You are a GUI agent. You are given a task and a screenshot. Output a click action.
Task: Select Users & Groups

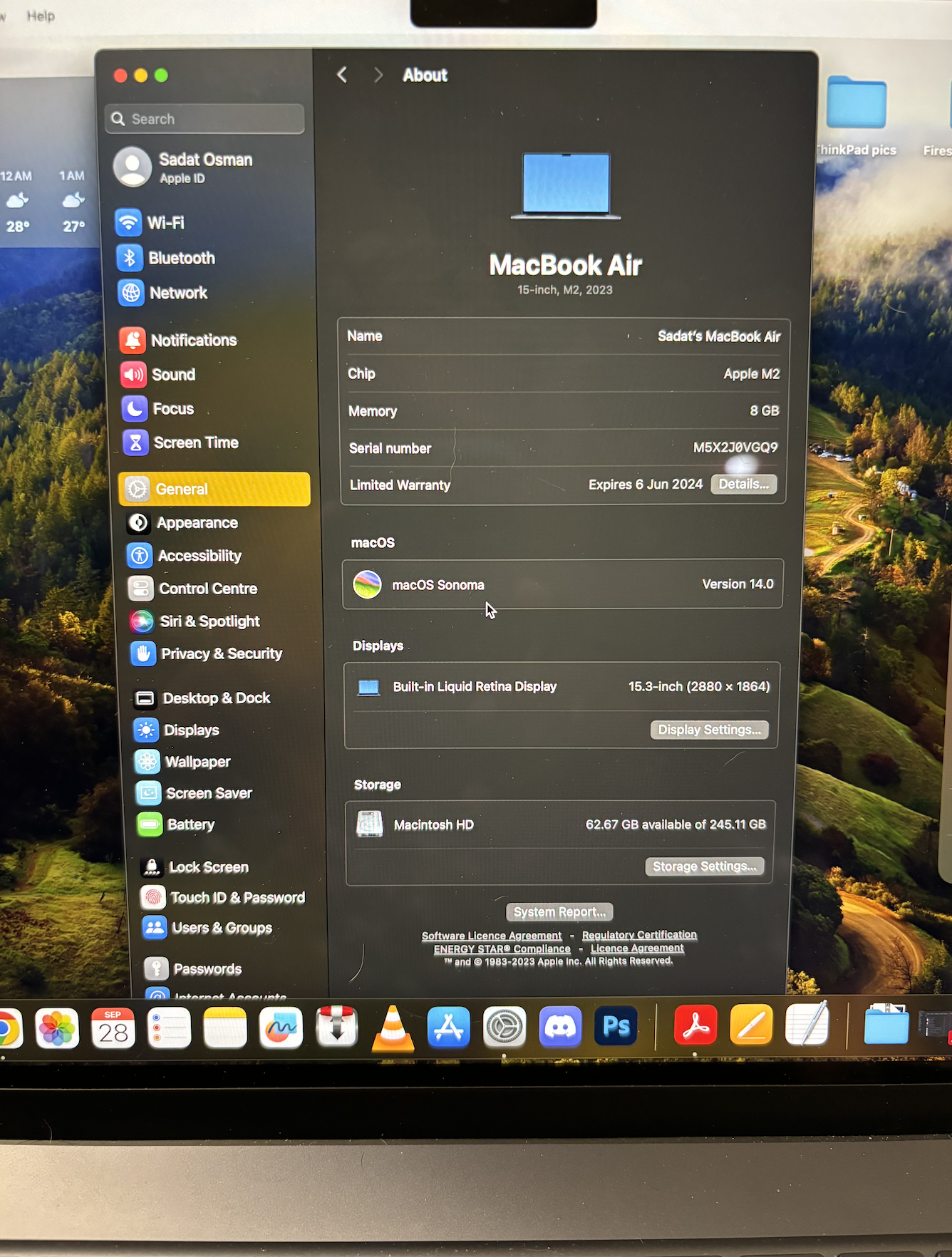click(207, 928)
